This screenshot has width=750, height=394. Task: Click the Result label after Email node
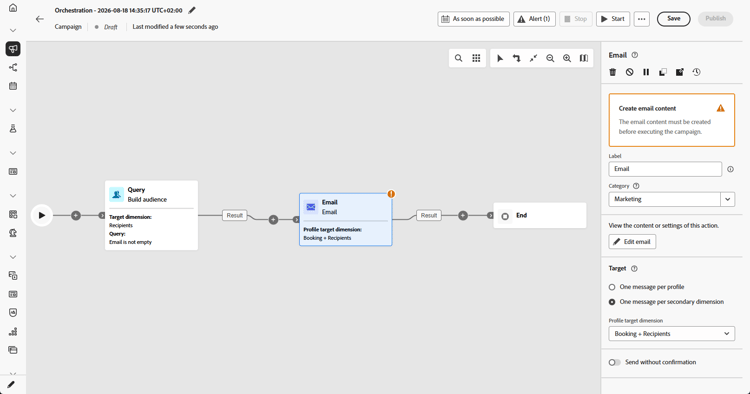pyautogui.click(x=429, y=216)
